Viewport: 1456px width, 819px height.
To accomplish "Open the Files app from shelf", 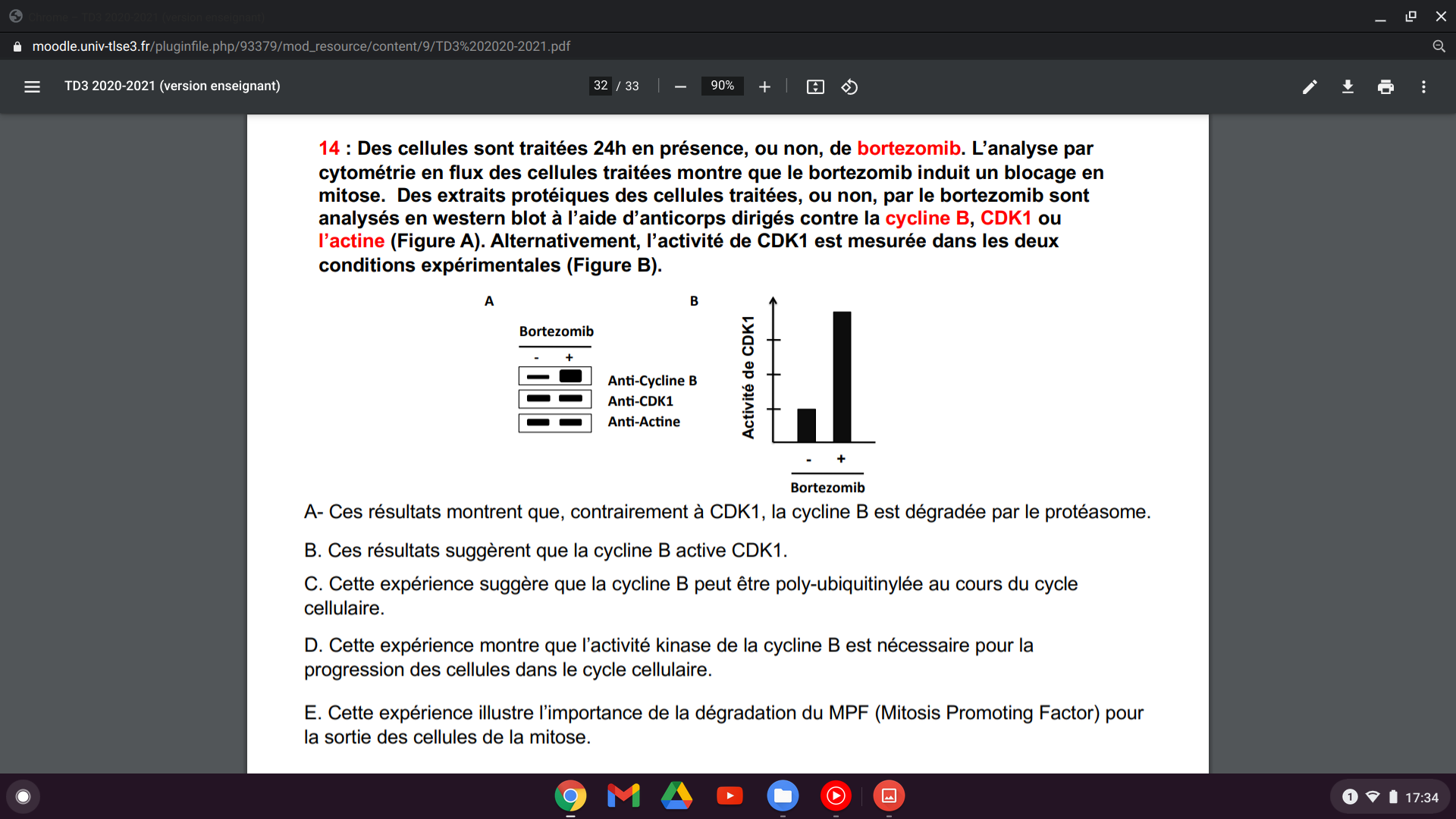I will pos(783,795).
